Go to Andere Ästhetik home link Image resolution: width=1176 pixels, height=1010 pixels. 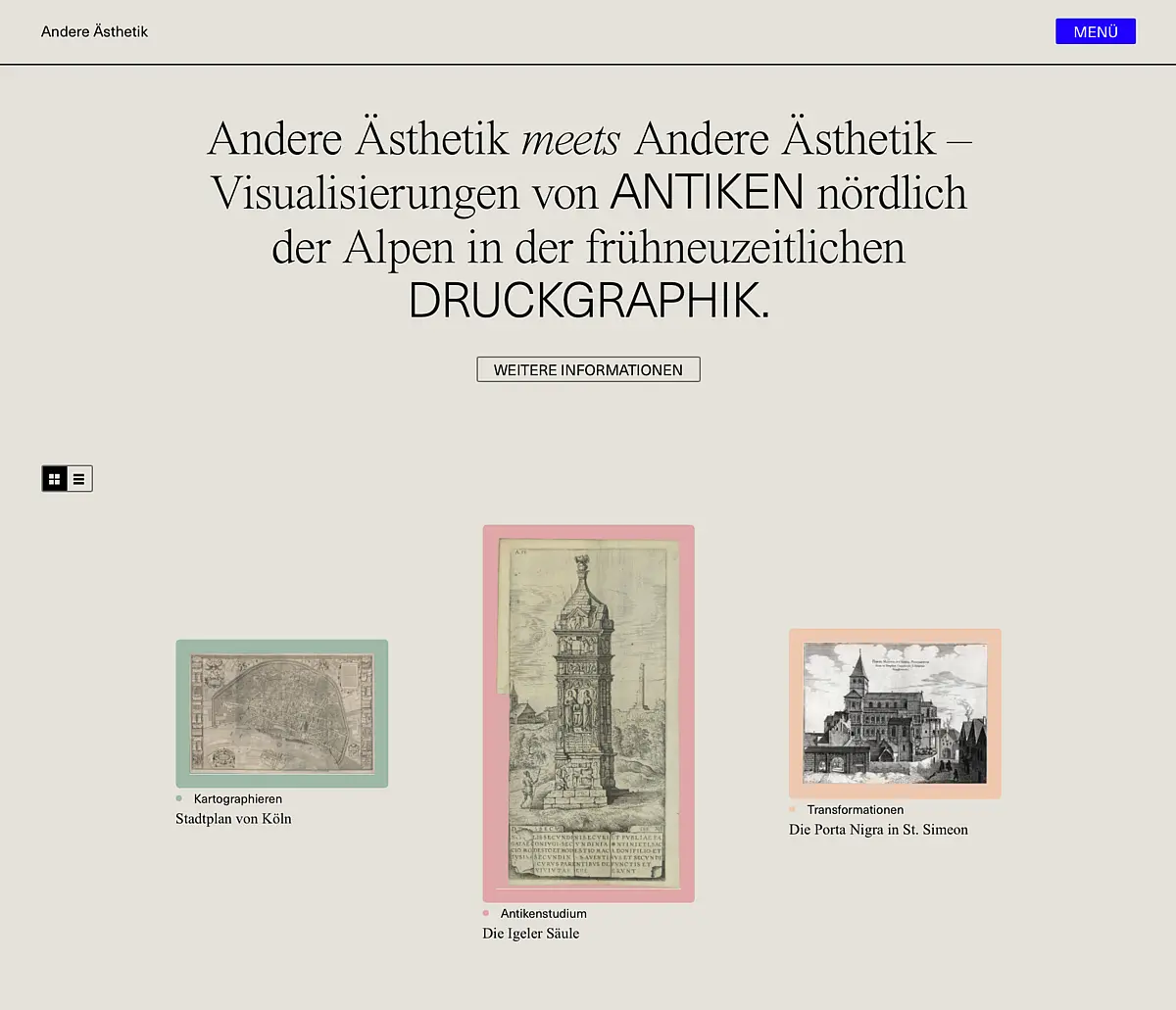pos(94,31)
